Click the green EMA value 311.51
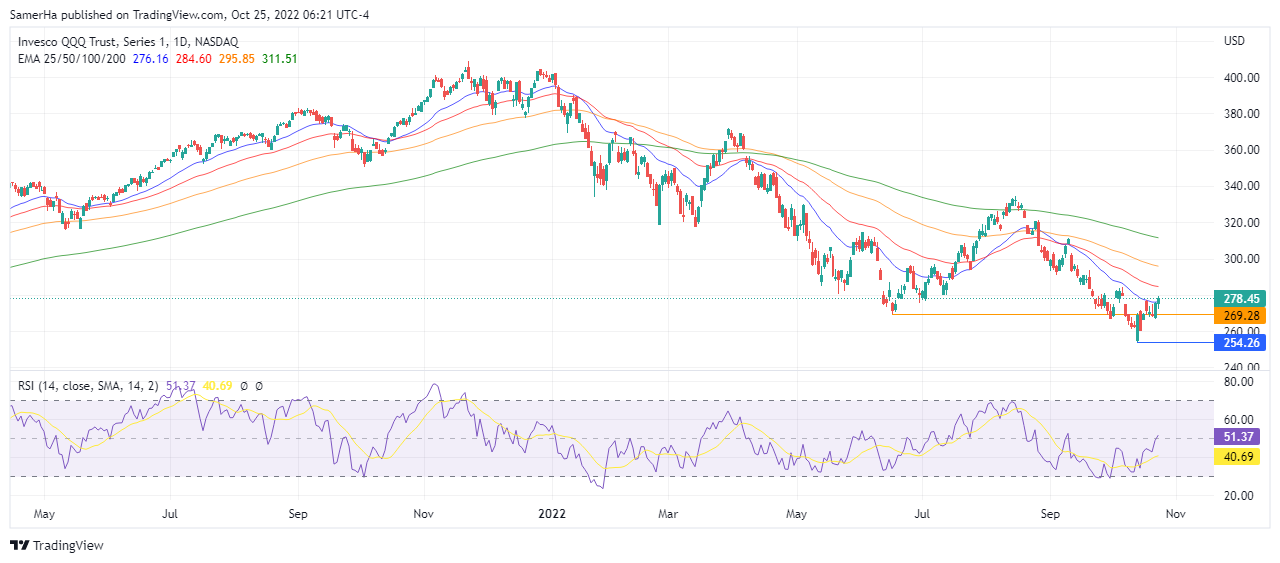Image resolution: width=1280 pixels, height=563 pixels. pos(280,59)
